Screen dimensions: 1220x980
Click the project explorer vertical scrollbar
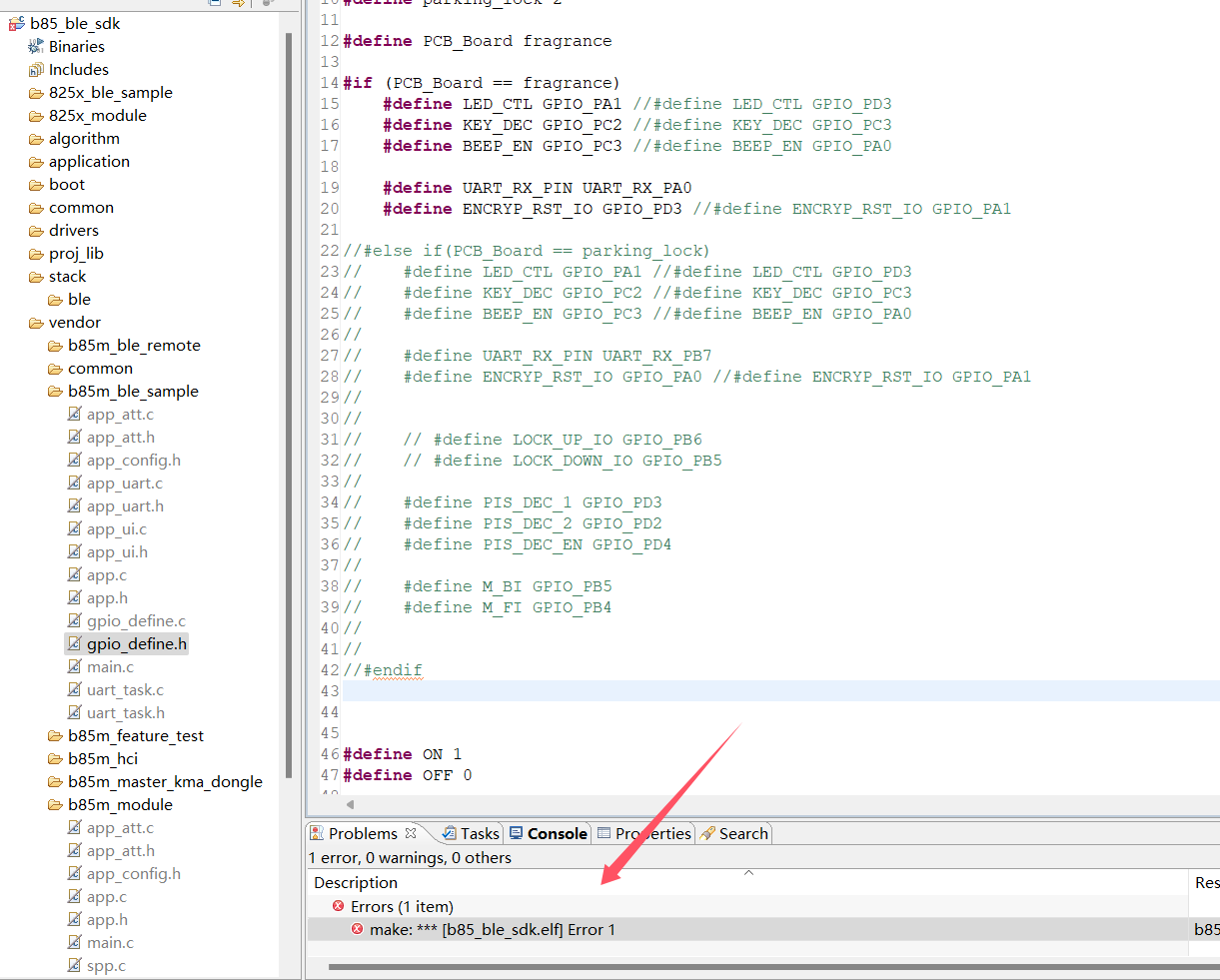tap(289, 405)
